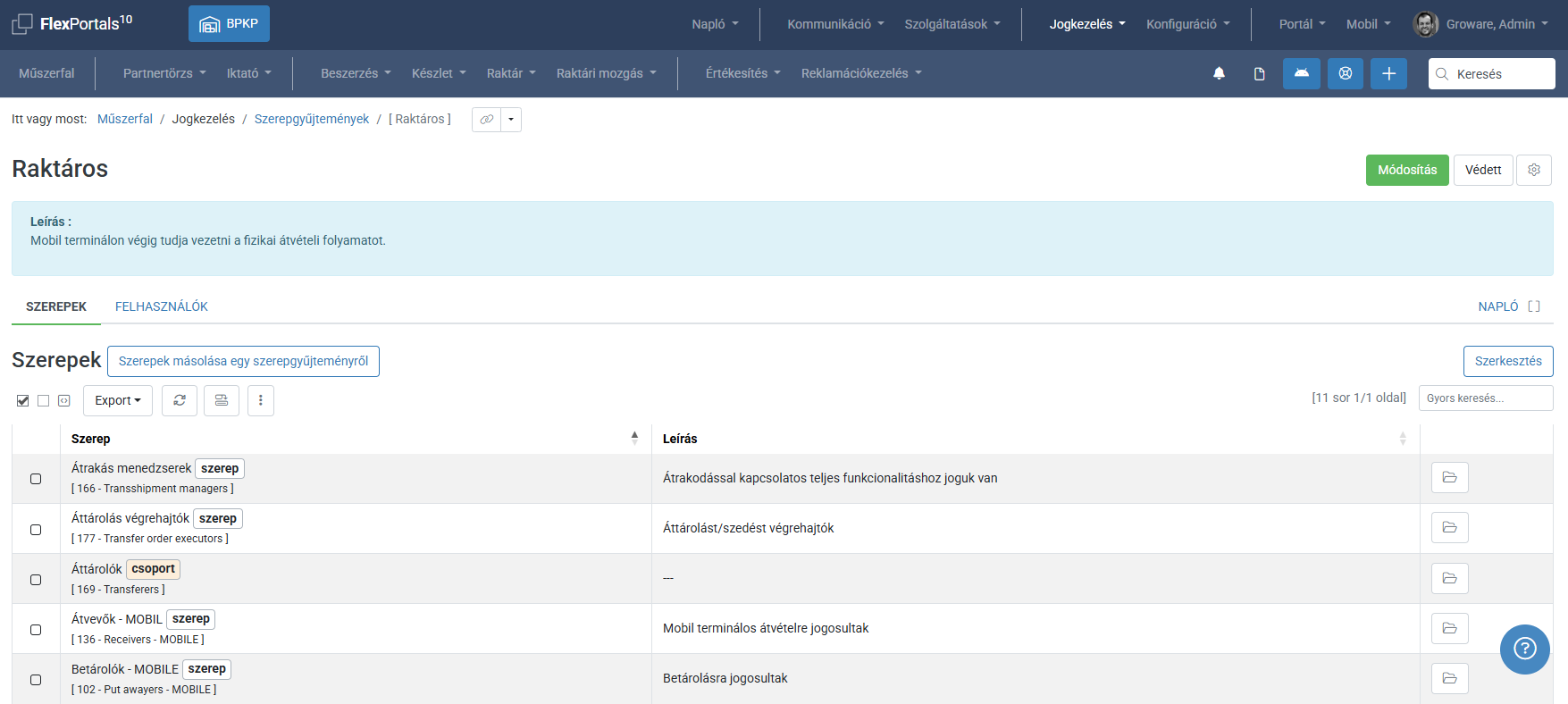Screen dimensions: 1568x704
Task: Open folder icon for Betárolók - MOBILE row
Action: coord(1450,678)
